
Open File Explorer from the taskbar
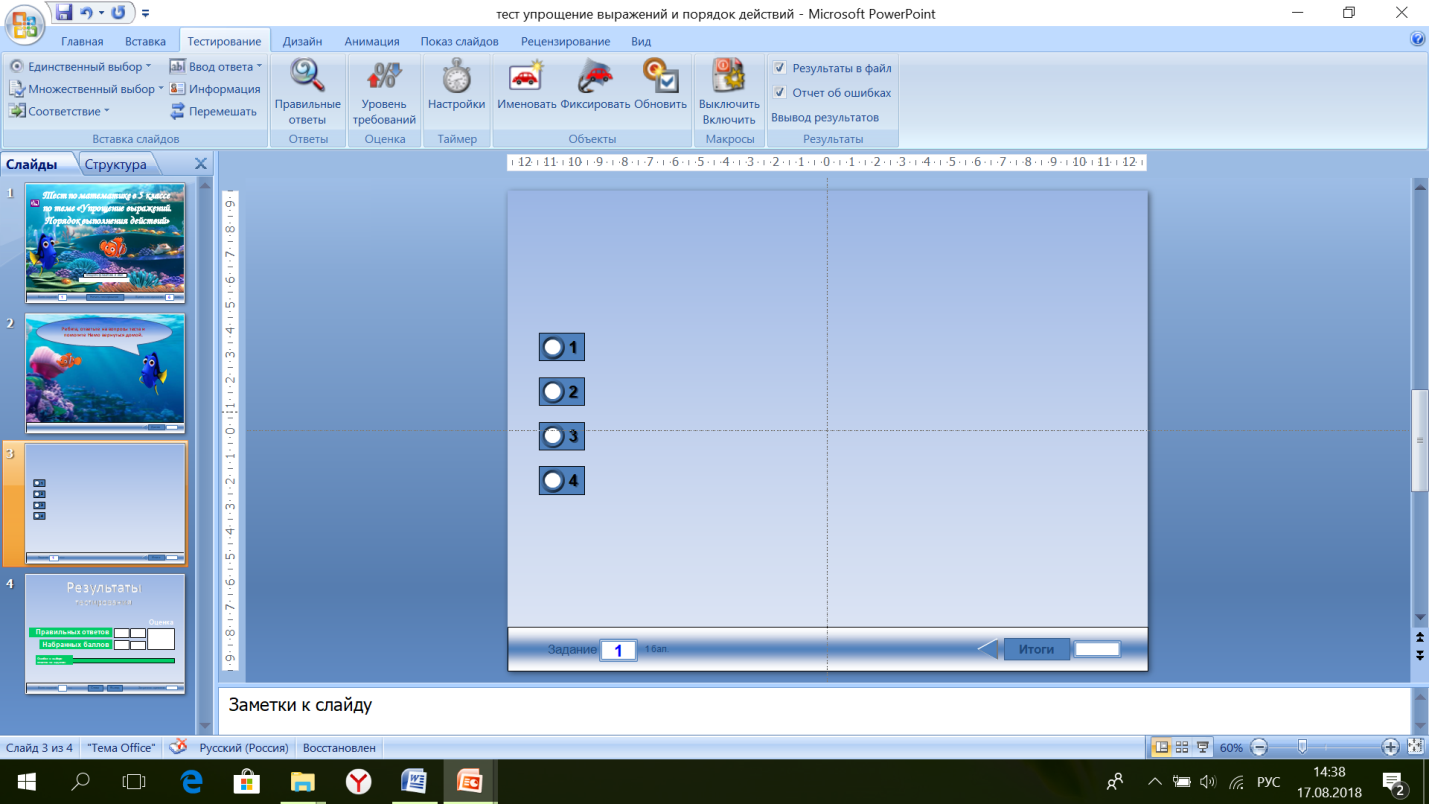302,781
